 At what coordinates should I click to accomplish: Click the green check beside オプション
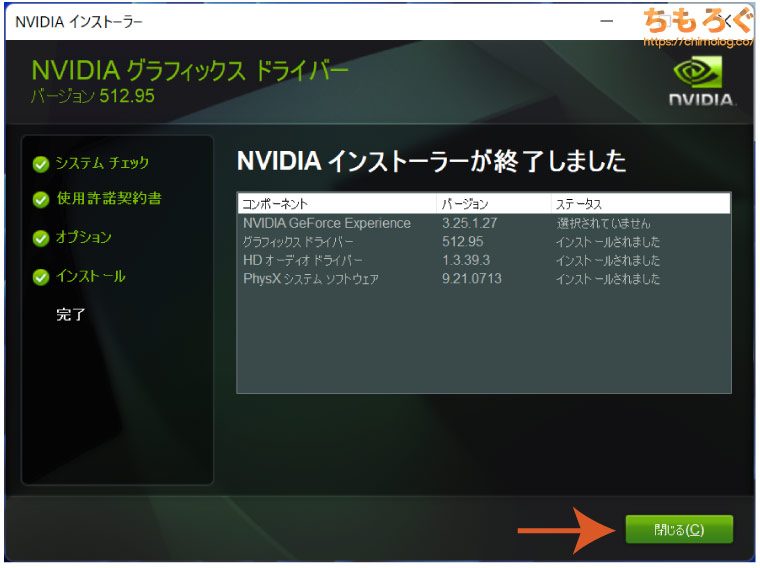[x=41, y=238]
